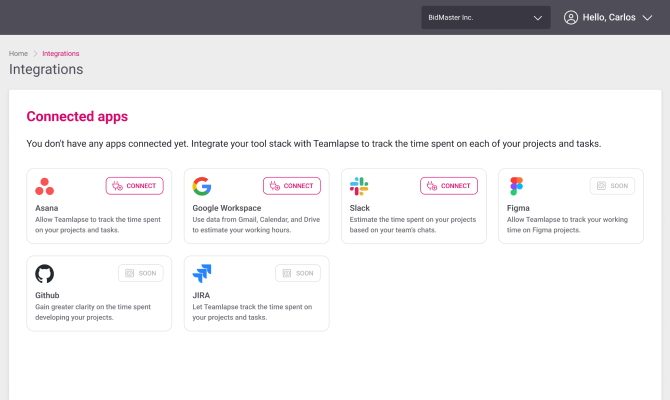Viewport: 670px width, 400px height.
Task: Click the Figma logo icon
Action: coord(516,186)
